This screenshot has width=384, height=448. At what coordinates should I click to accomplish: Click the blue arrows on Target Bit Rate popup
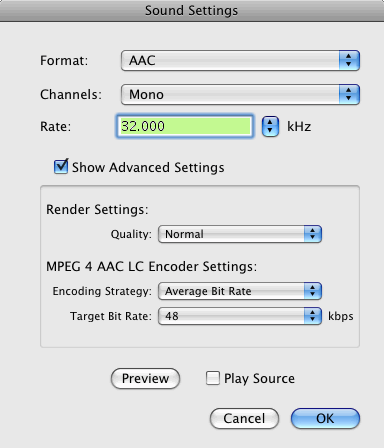[313, 316]
